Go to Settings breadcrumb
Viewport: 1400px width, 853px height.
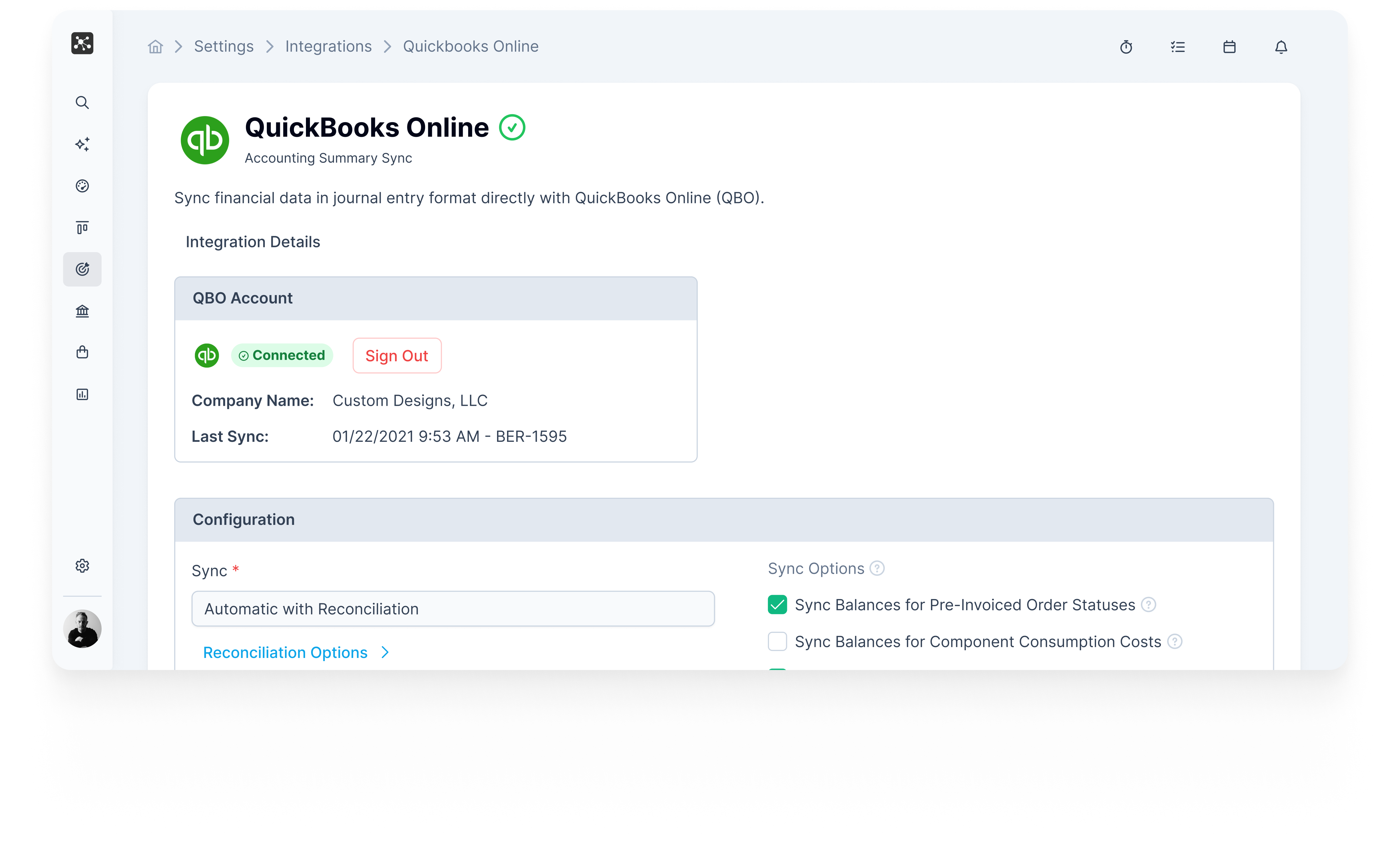tap(224, 47)
